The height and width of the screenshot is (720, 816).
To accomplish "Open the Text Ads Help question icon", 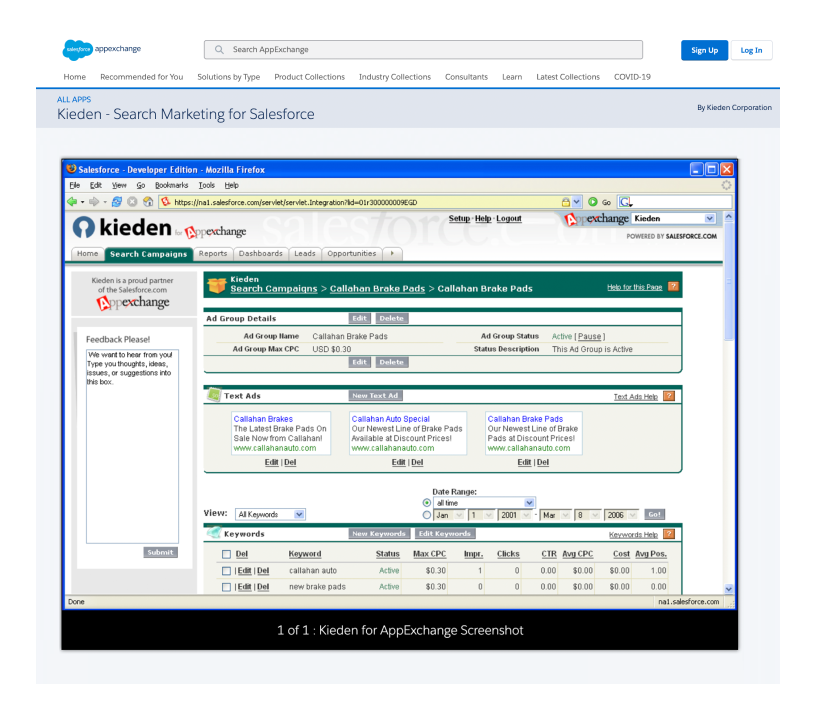I will coord(669,396).
